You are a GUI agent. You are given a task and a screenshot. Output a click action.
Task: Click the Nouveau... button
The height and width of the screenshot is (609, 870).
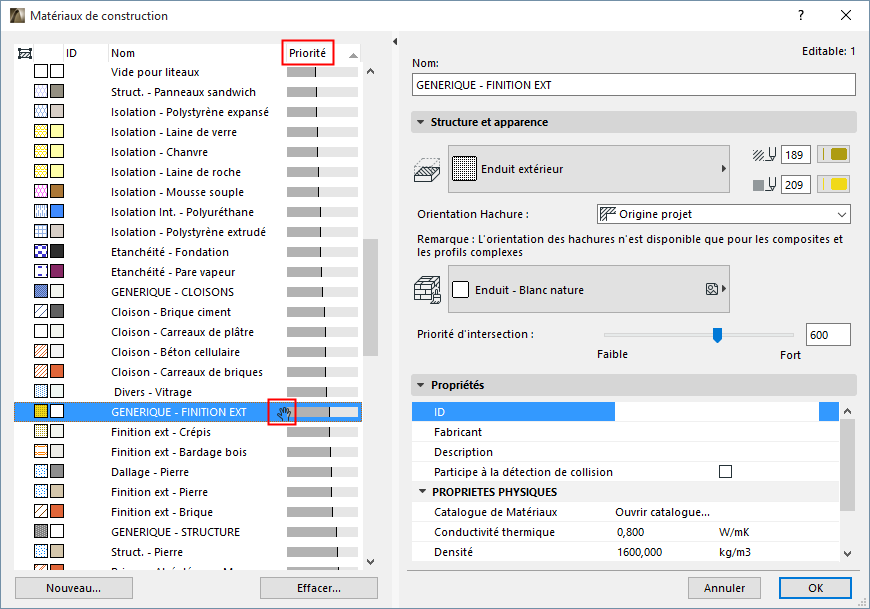pyautogui.click(x=74, y=588)
